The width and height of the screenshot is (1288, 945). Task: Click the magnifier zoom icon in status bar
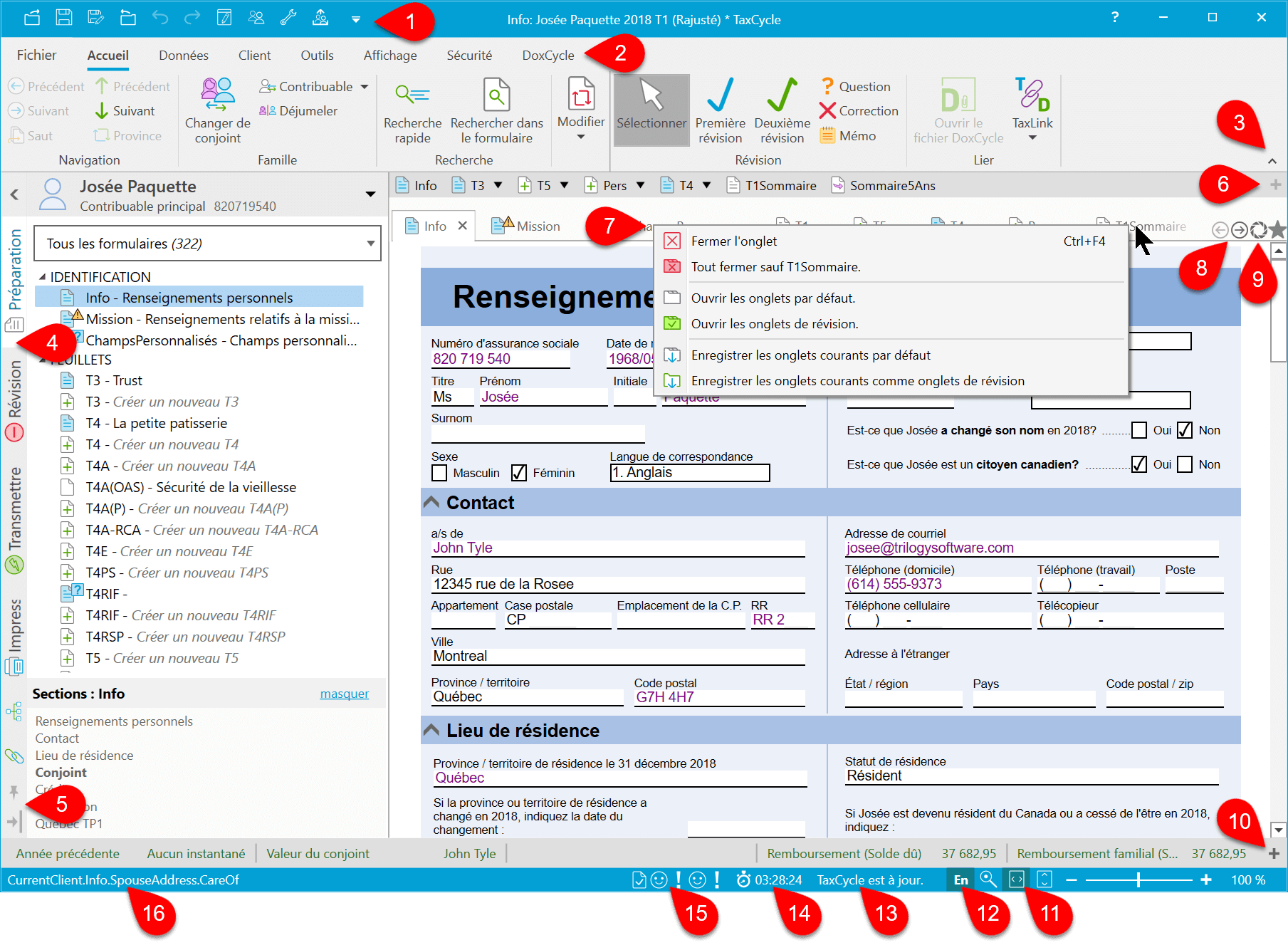click(x=988, y=879)
